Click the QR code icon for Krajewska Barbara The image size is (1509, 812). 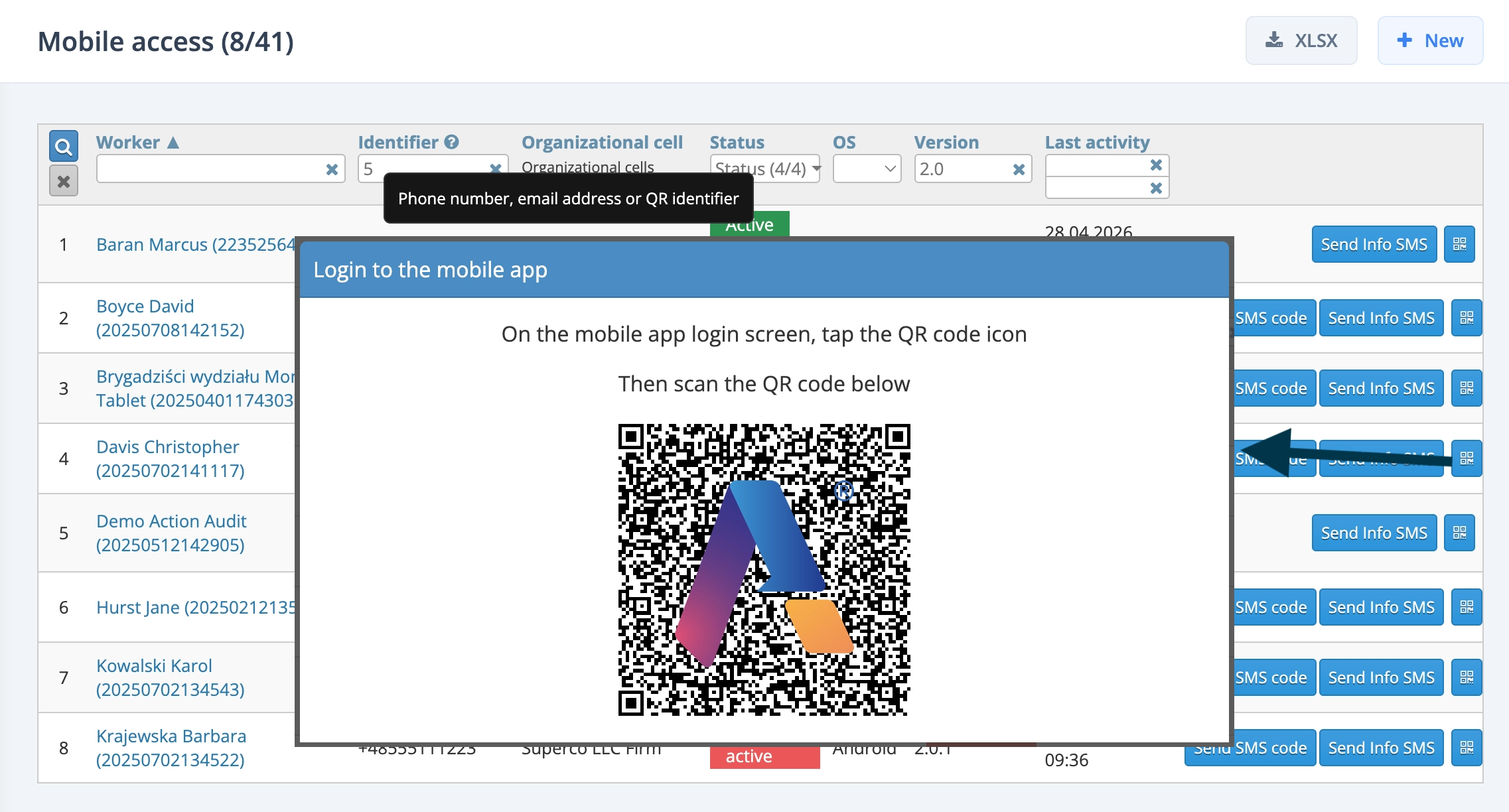coord(1467,747)
